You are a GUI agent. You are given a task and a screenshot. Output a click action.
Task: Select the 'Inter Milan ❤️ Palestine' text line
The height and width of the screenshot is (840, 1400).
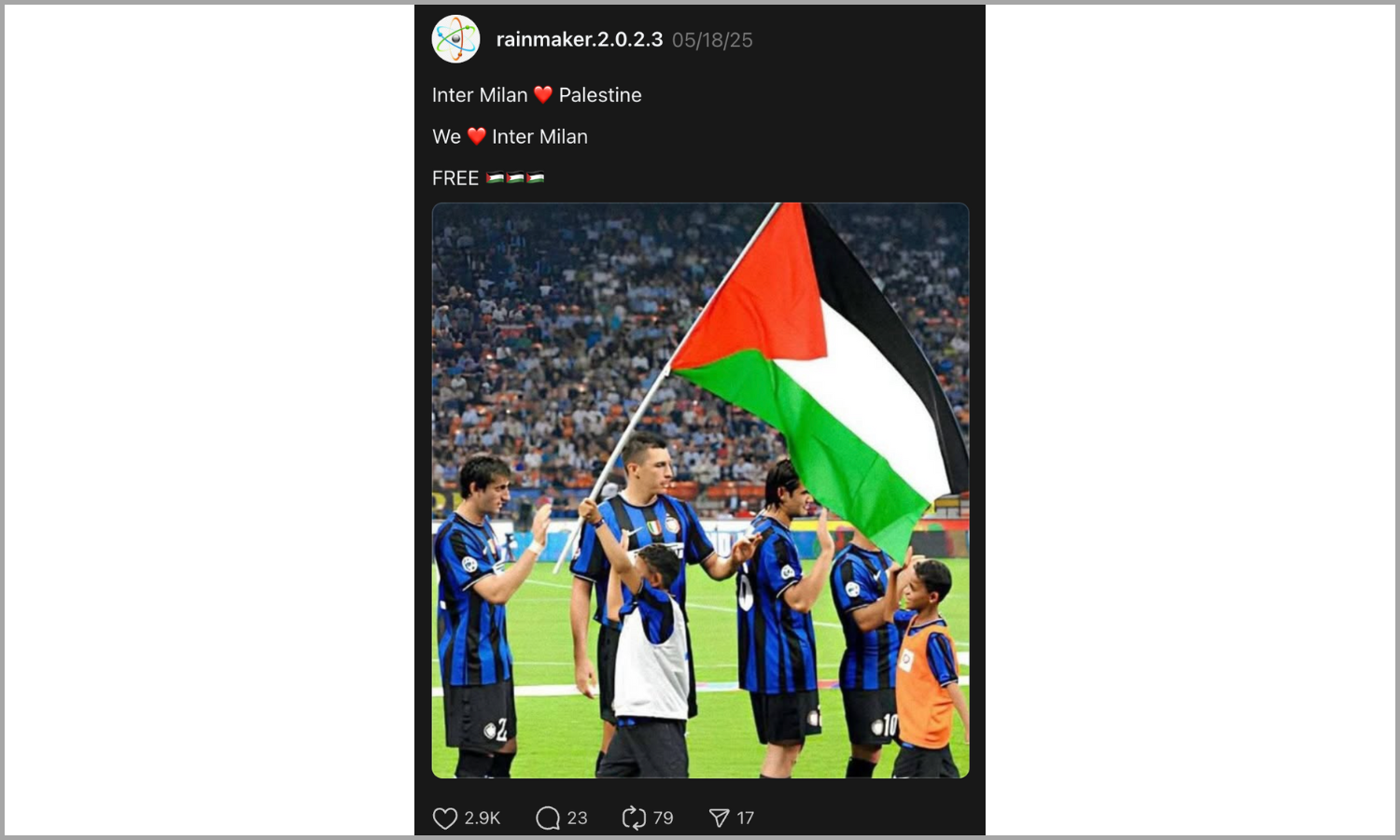(x=537, y=95)
